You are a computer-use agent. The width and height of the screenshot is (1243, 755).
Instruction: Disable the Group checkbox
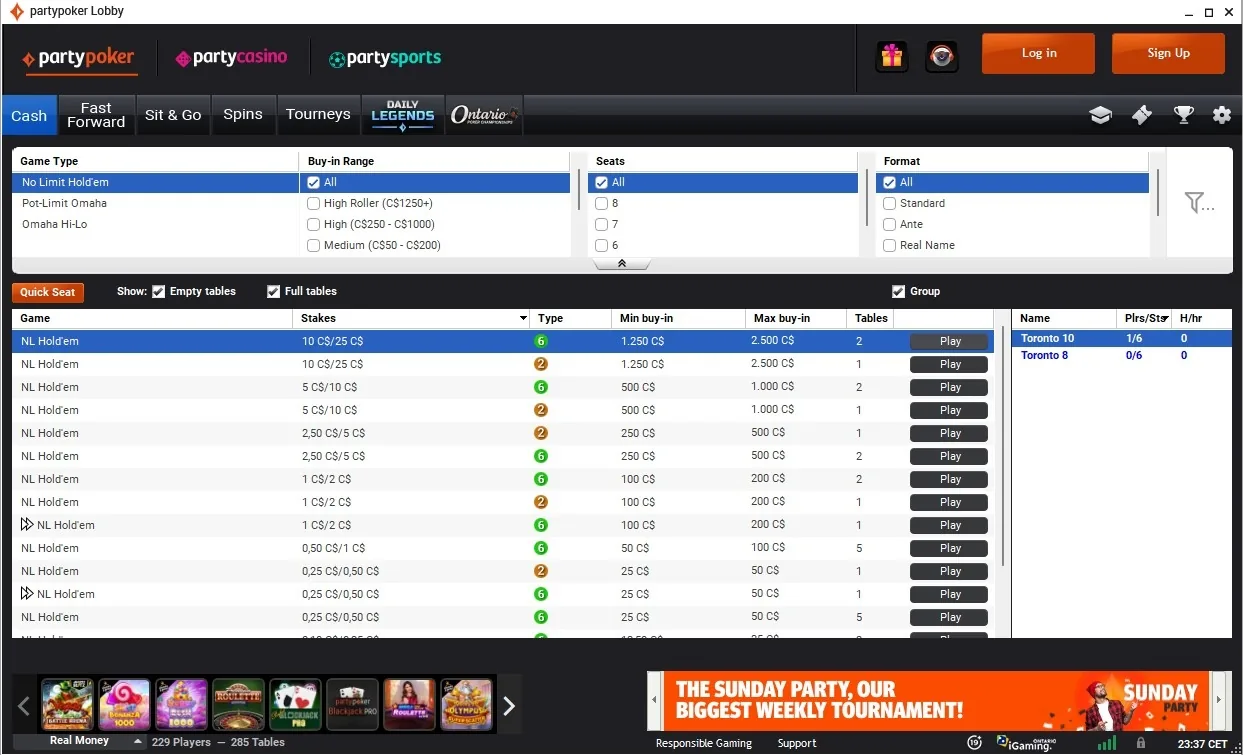898,291
